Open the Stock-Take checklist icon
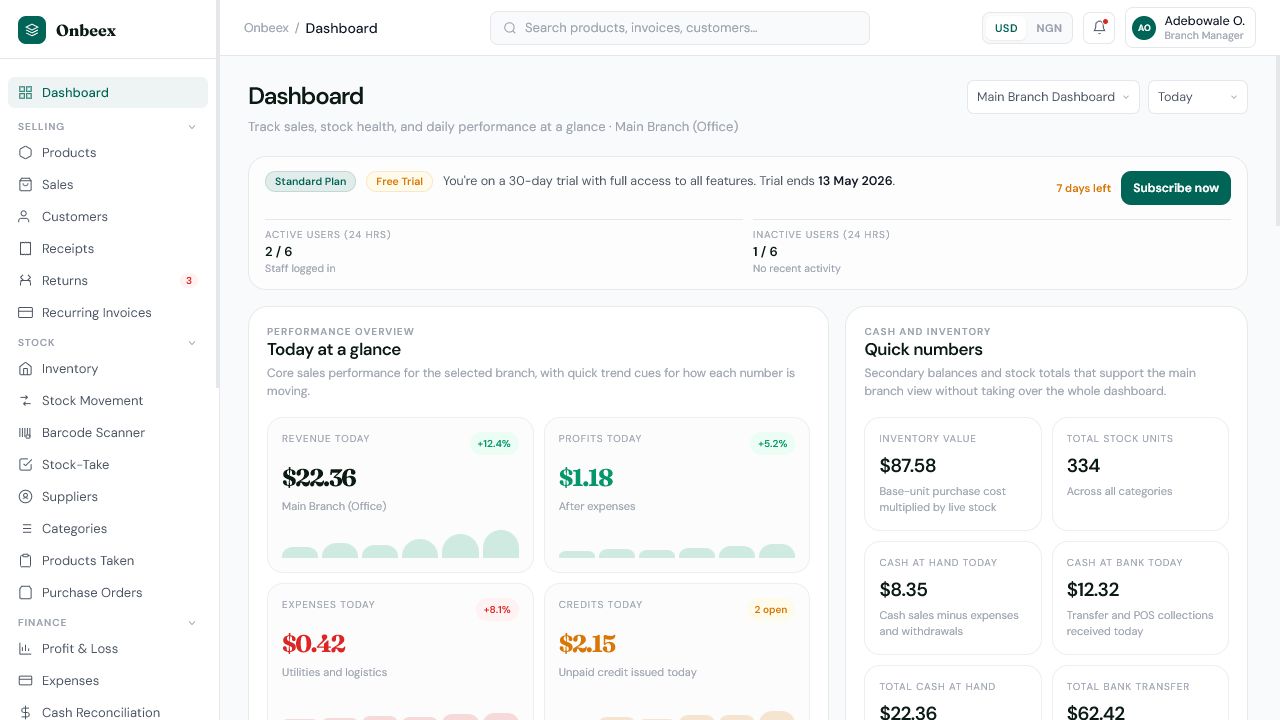This screenshot has height=720, width=1280. 26,464
